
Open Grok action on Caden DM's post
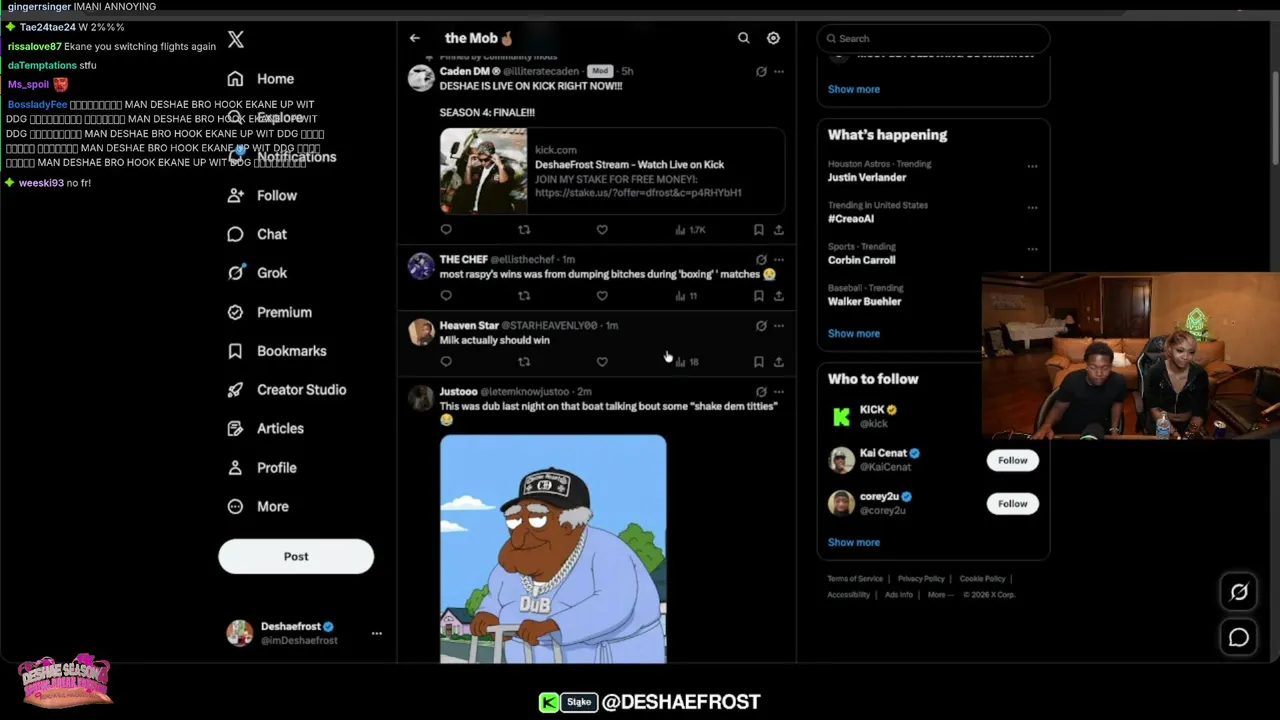[761, 72]
